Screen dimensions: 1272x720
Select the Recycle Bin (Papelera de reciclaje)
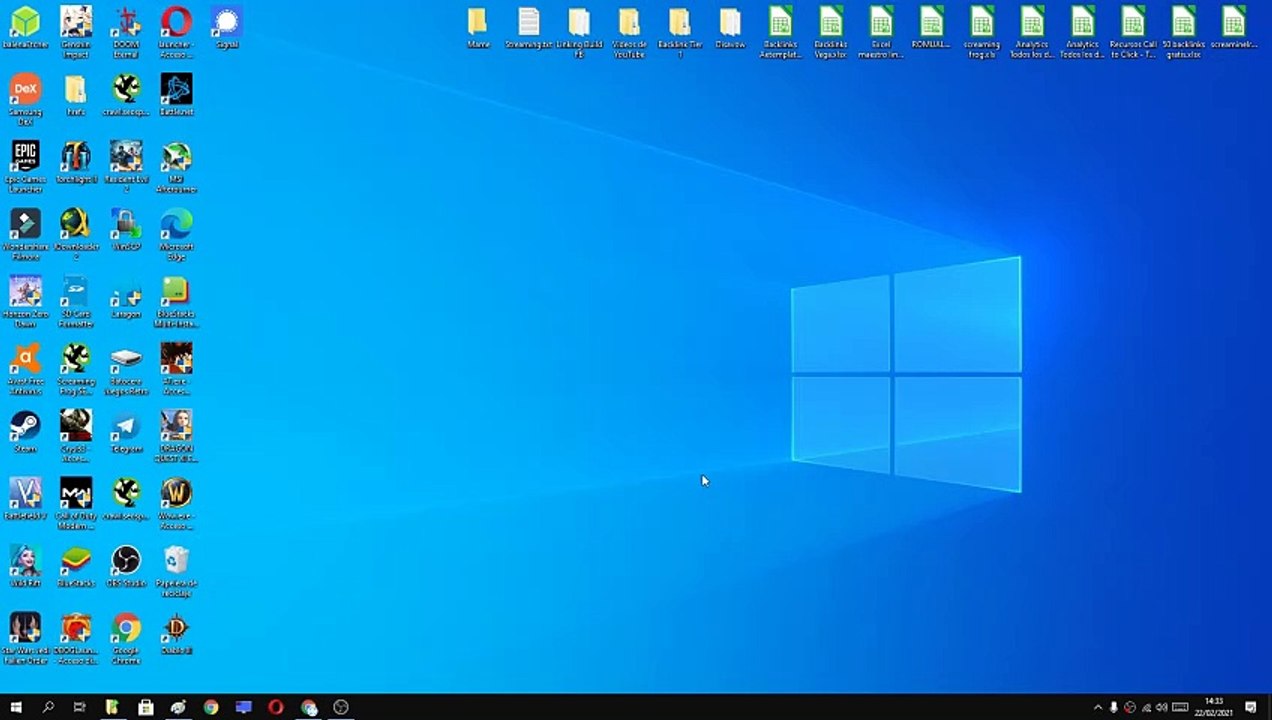[x=177, y=570]
